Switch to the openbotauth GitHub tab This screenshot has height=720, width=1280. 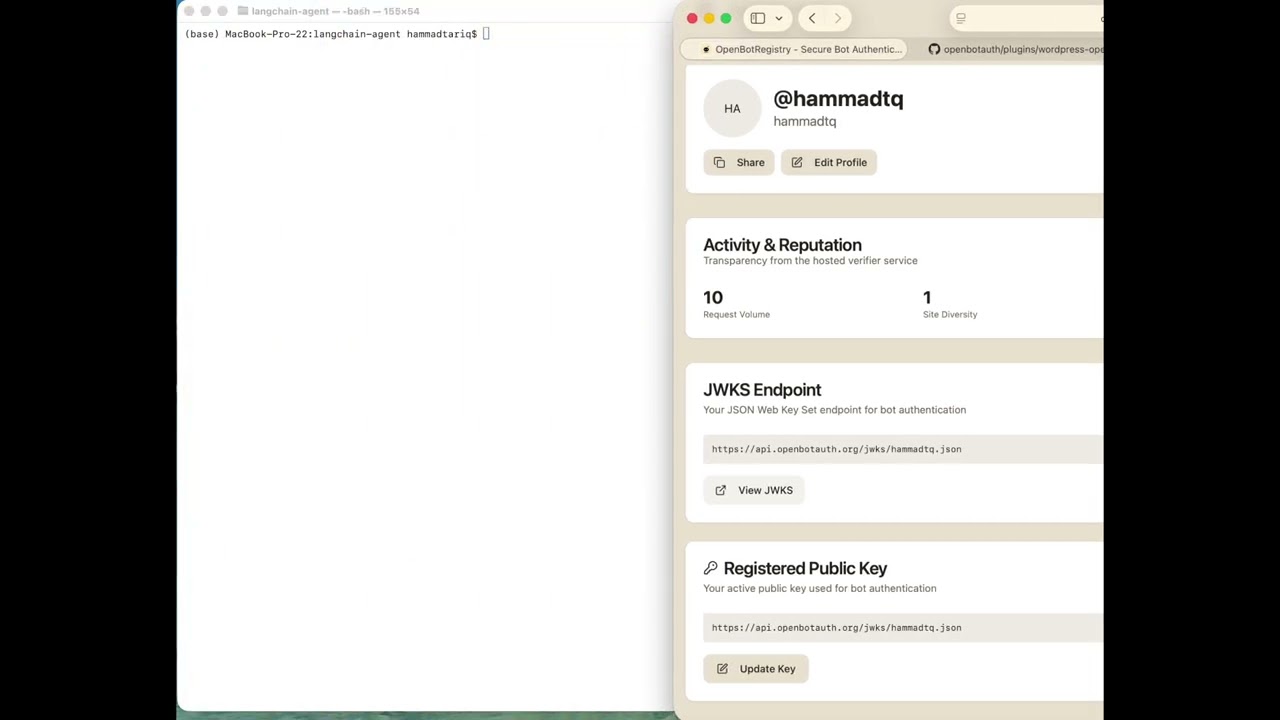pos(1015,49)
